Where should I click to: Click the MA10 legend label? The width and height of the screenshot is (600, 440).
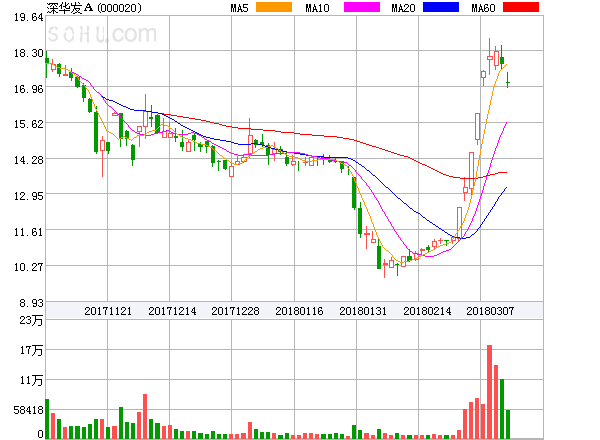[317, 8]
